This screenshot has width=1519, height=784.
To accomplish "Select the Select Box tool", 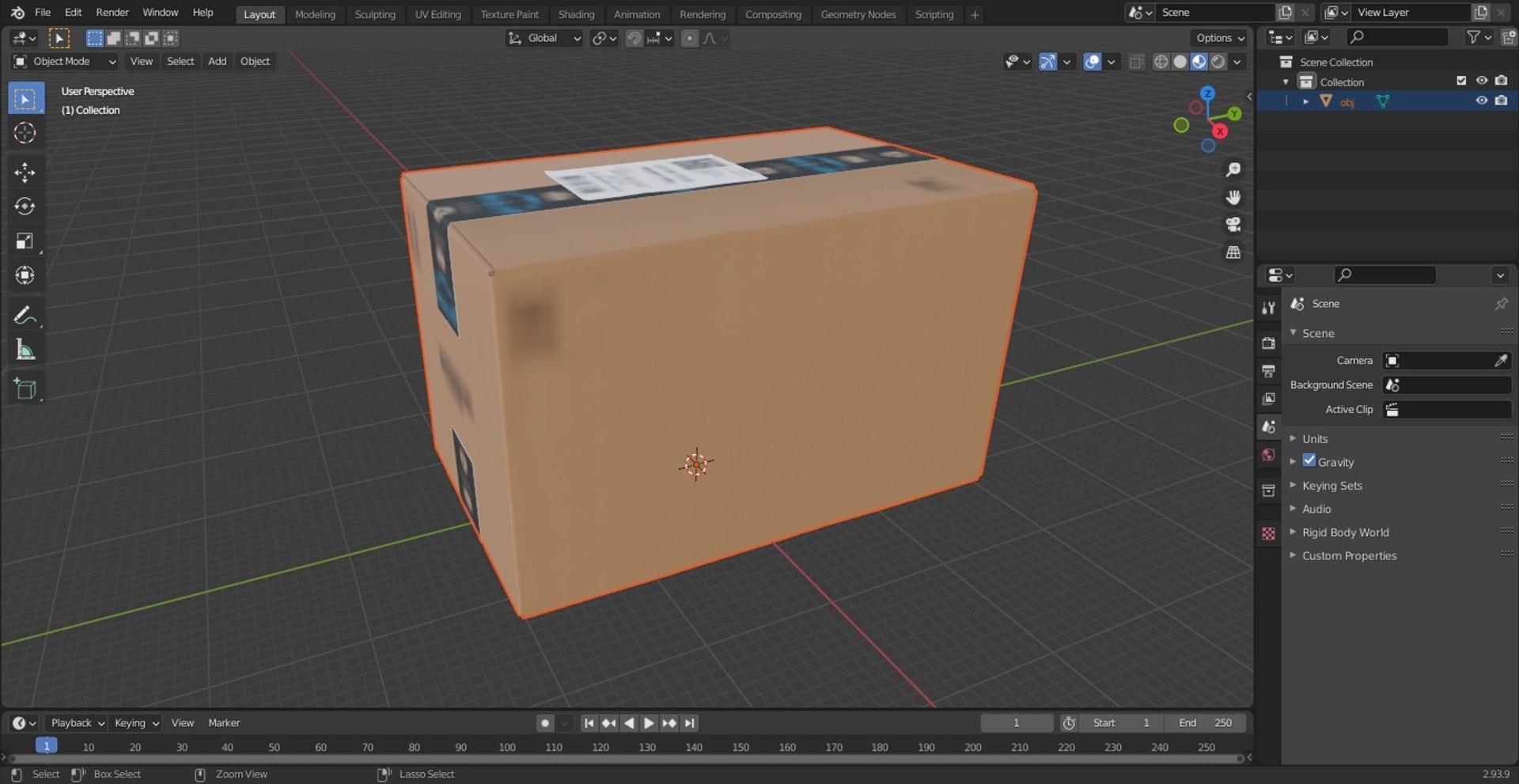I will click(25, 99).
